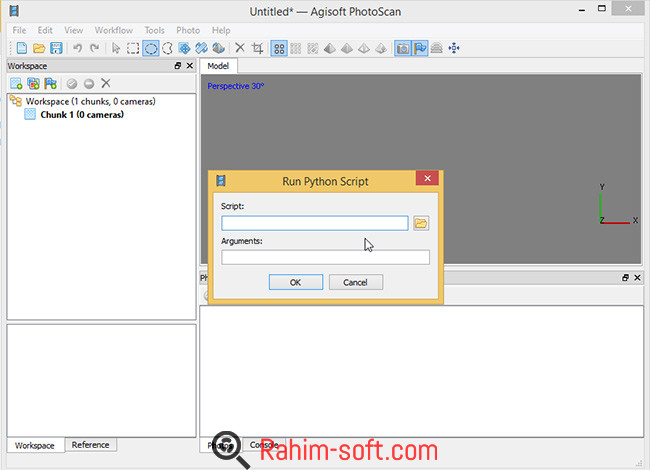Save the project with floppy disk icon

[56, 48]
